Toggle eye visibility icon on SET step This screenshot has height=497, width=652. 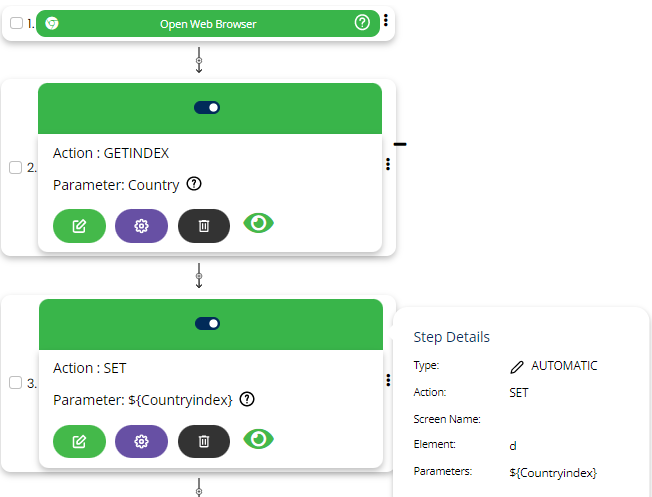259,439
